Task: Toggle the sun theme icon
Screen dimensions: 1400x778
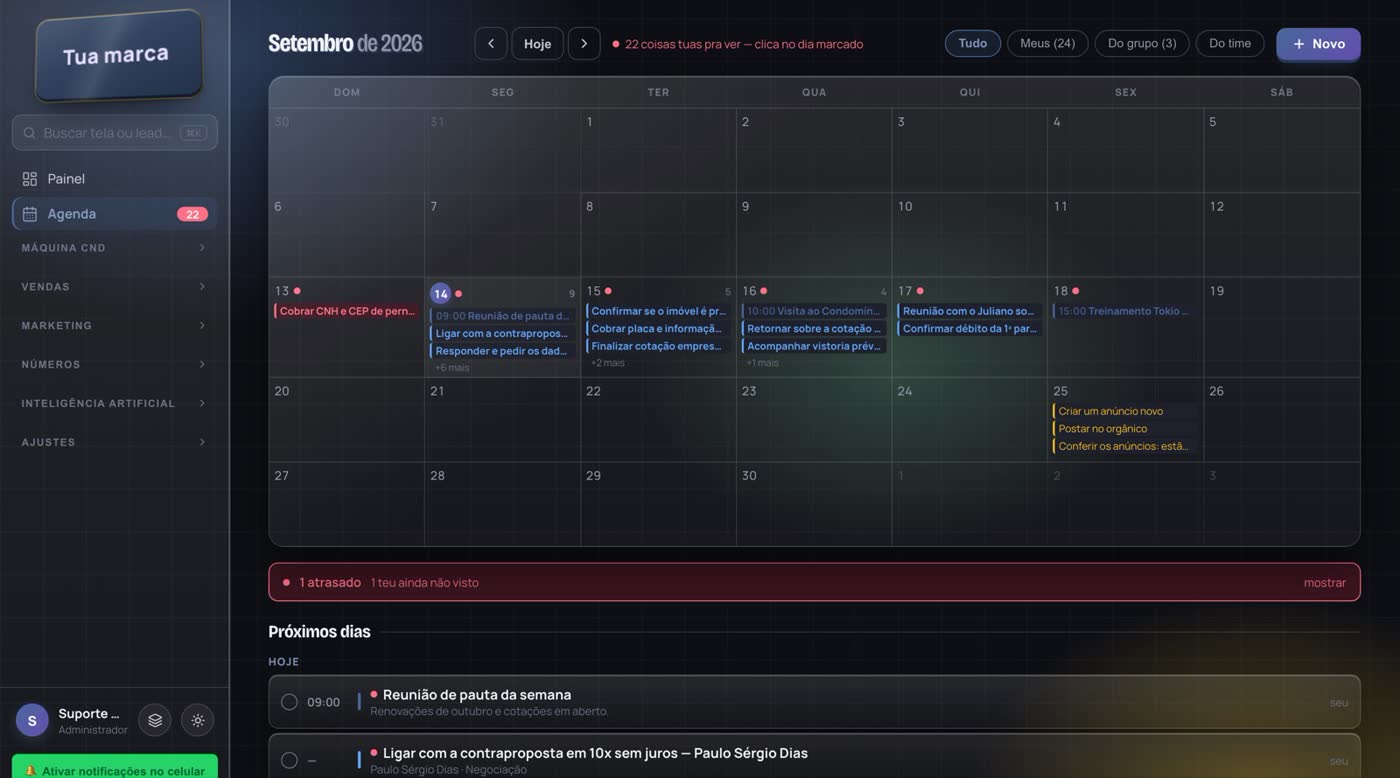Action: (x=198, y=720)
